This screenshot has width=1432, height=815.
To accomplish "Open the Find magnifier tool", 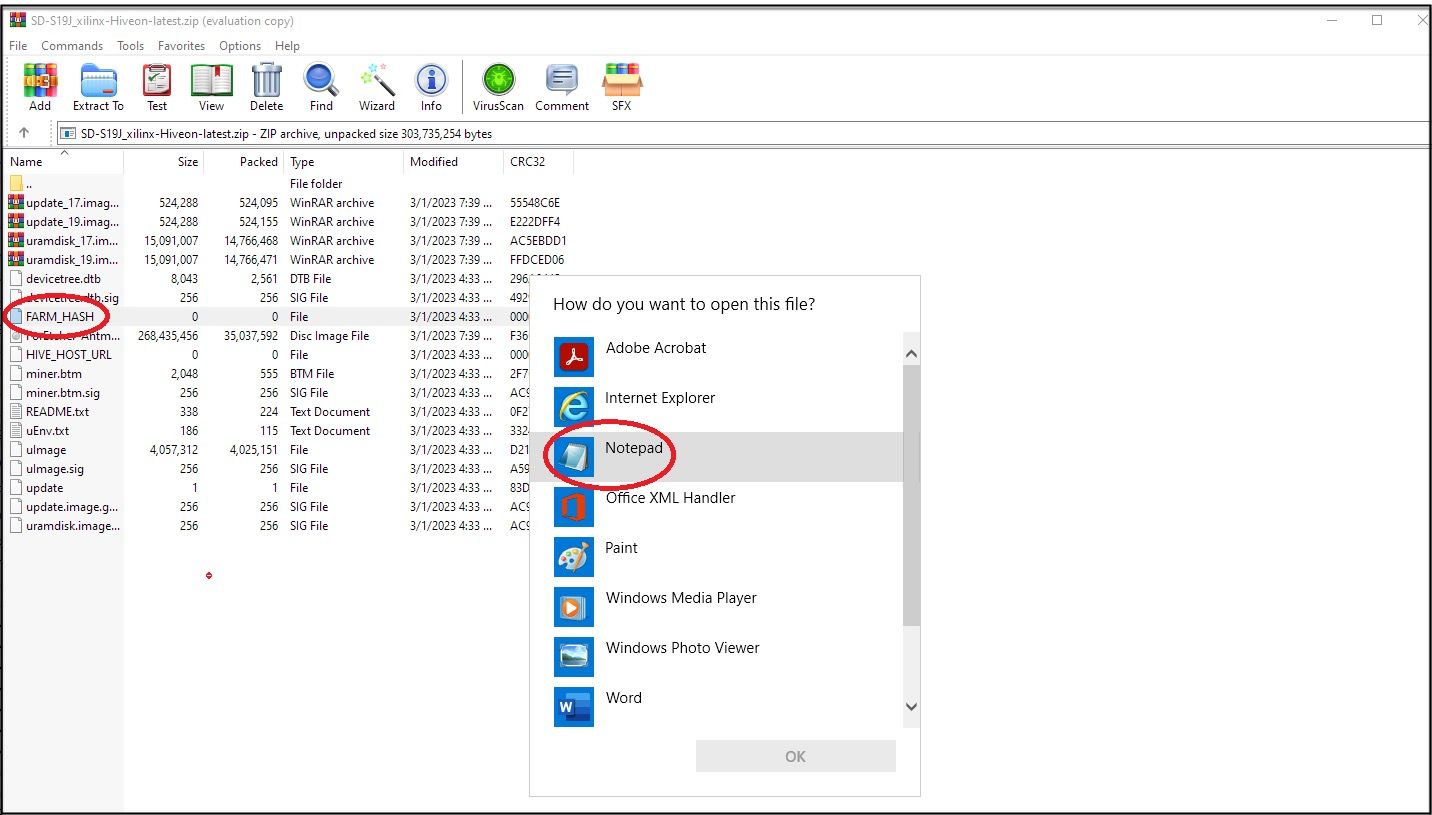I will coord(321,87).
